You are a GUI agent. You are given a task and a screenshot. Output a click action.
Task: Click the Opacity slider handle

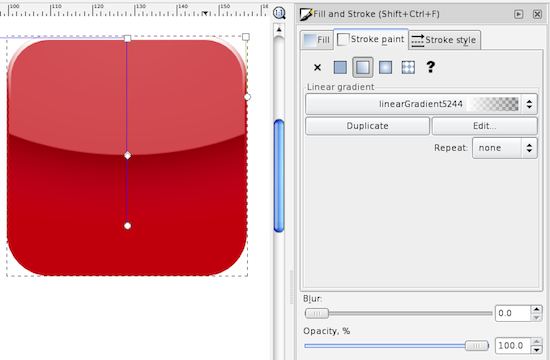[x=477, y=346]
